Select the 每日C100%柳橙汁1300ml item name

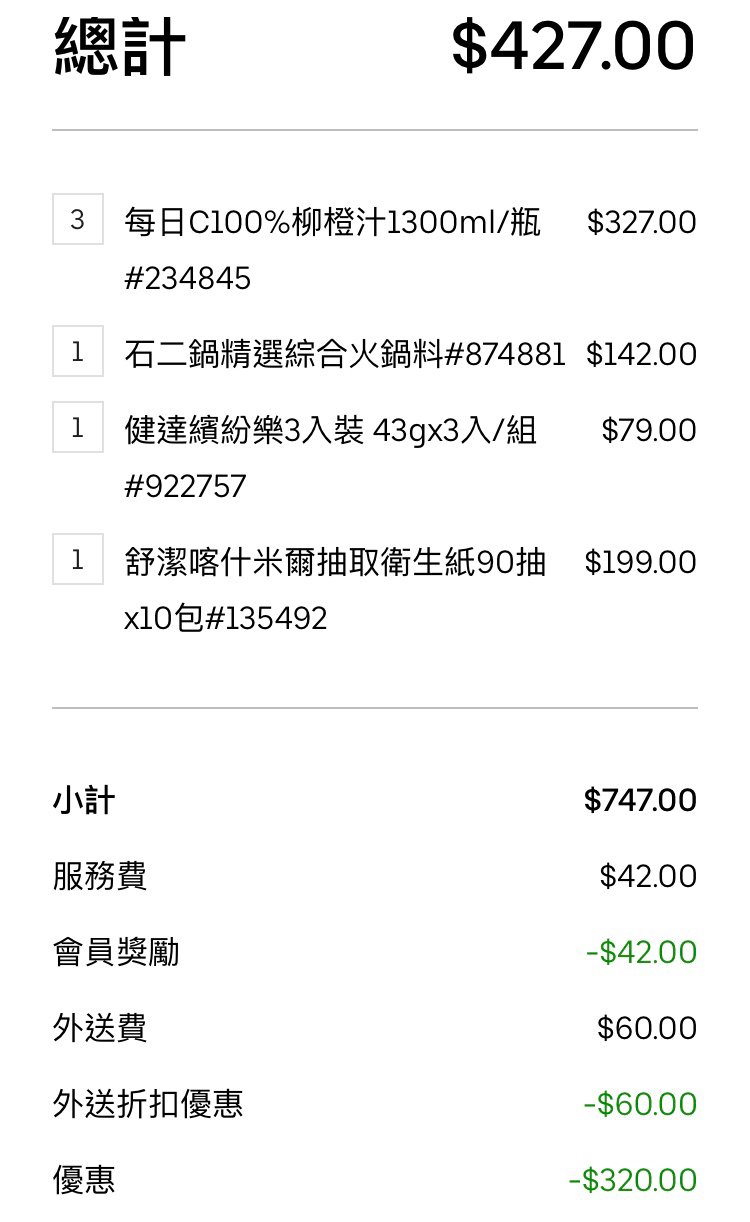[332, 222]
